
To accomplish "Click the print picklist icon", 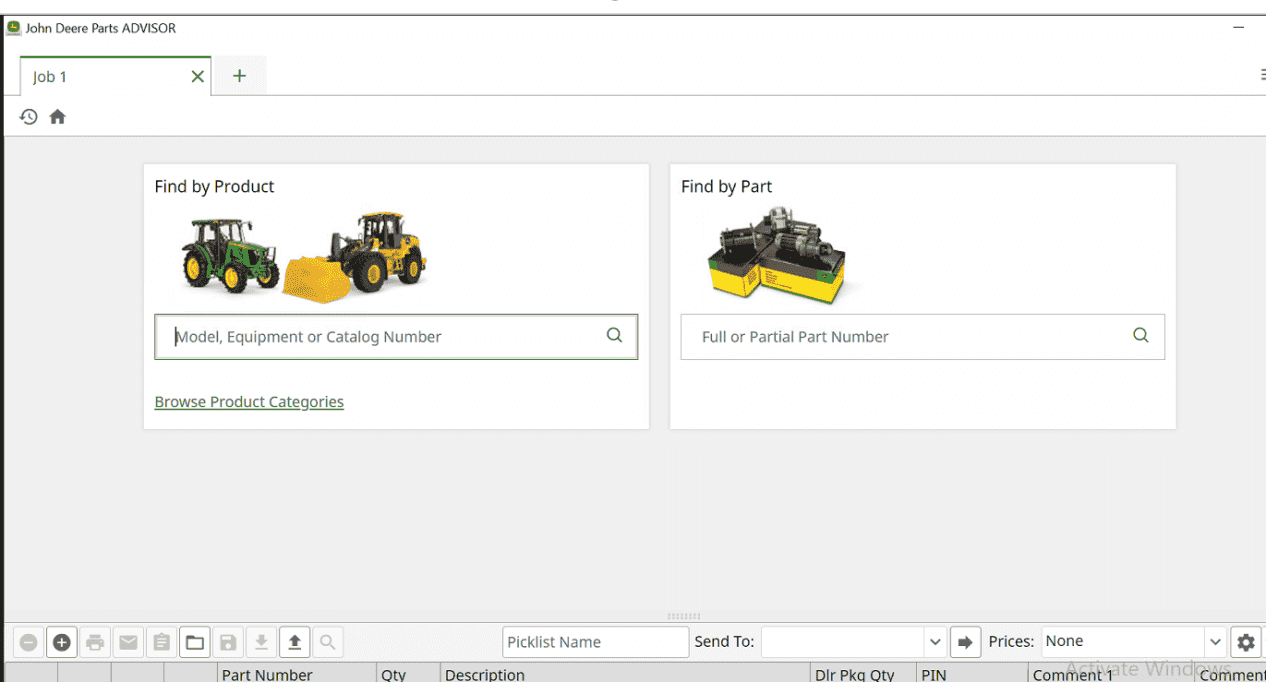I will click(95, 642).
